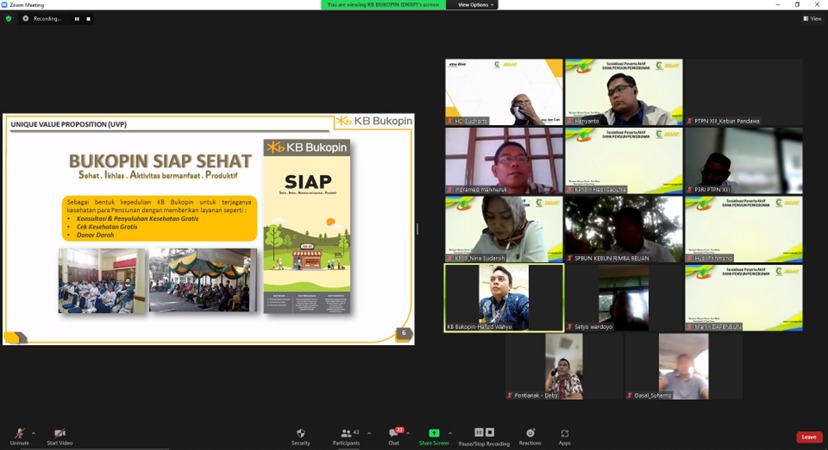Unmute the microphone
Image resolution: width=828 pixels, height=450 pixels.
pos(19,434)
